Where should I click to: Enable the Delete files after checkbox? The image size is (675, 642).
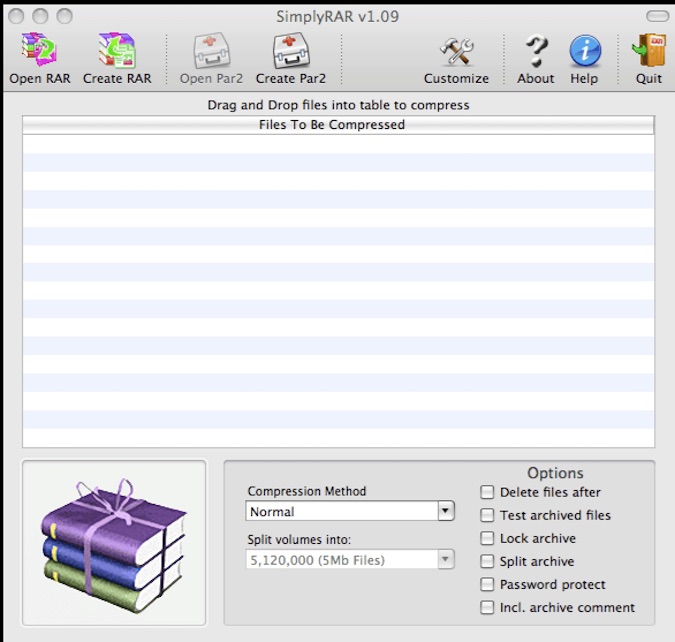487,492
